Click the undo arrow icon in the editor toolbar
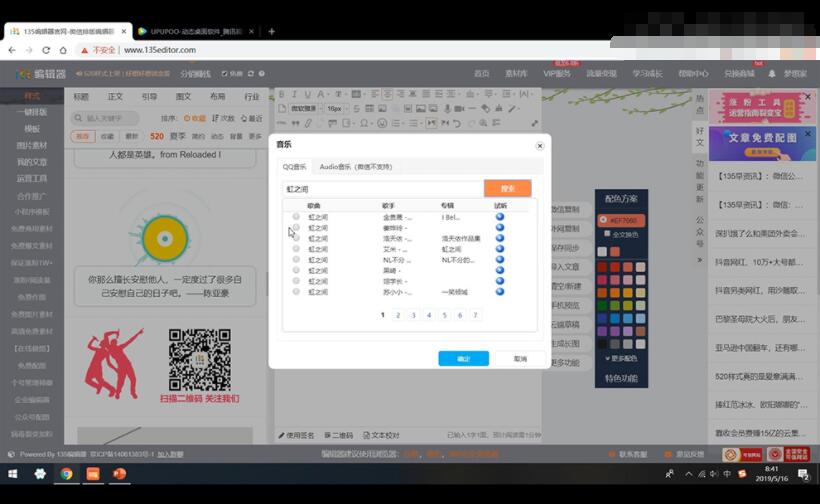 coord(457,123)
